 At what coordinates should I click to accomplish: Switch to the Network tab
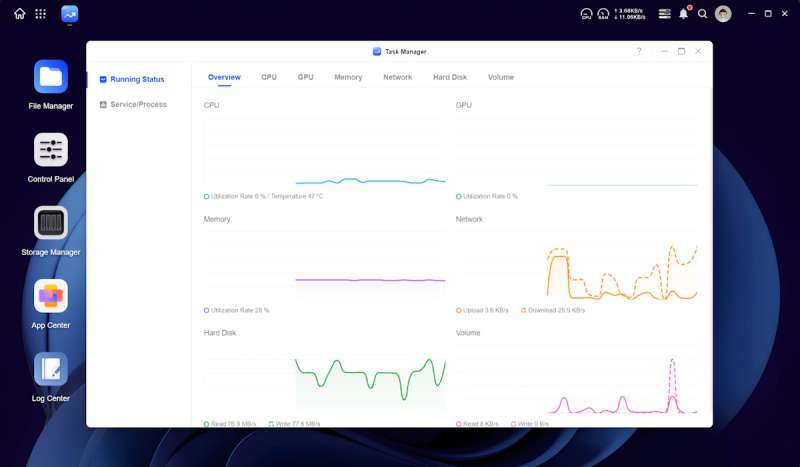click(x=397, y=77)
